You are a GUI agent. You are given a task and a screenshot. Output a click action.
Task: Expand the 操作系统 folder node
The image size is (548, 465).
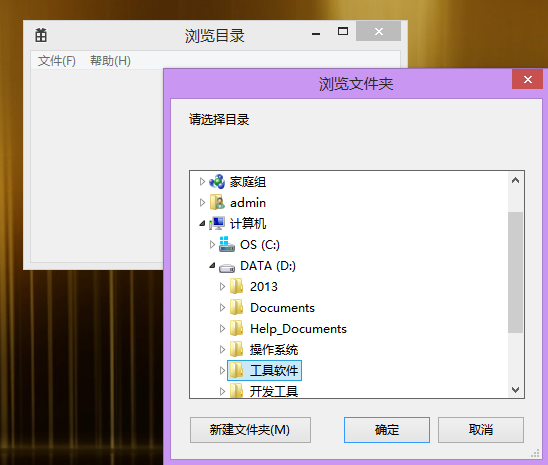click(222, 349)
